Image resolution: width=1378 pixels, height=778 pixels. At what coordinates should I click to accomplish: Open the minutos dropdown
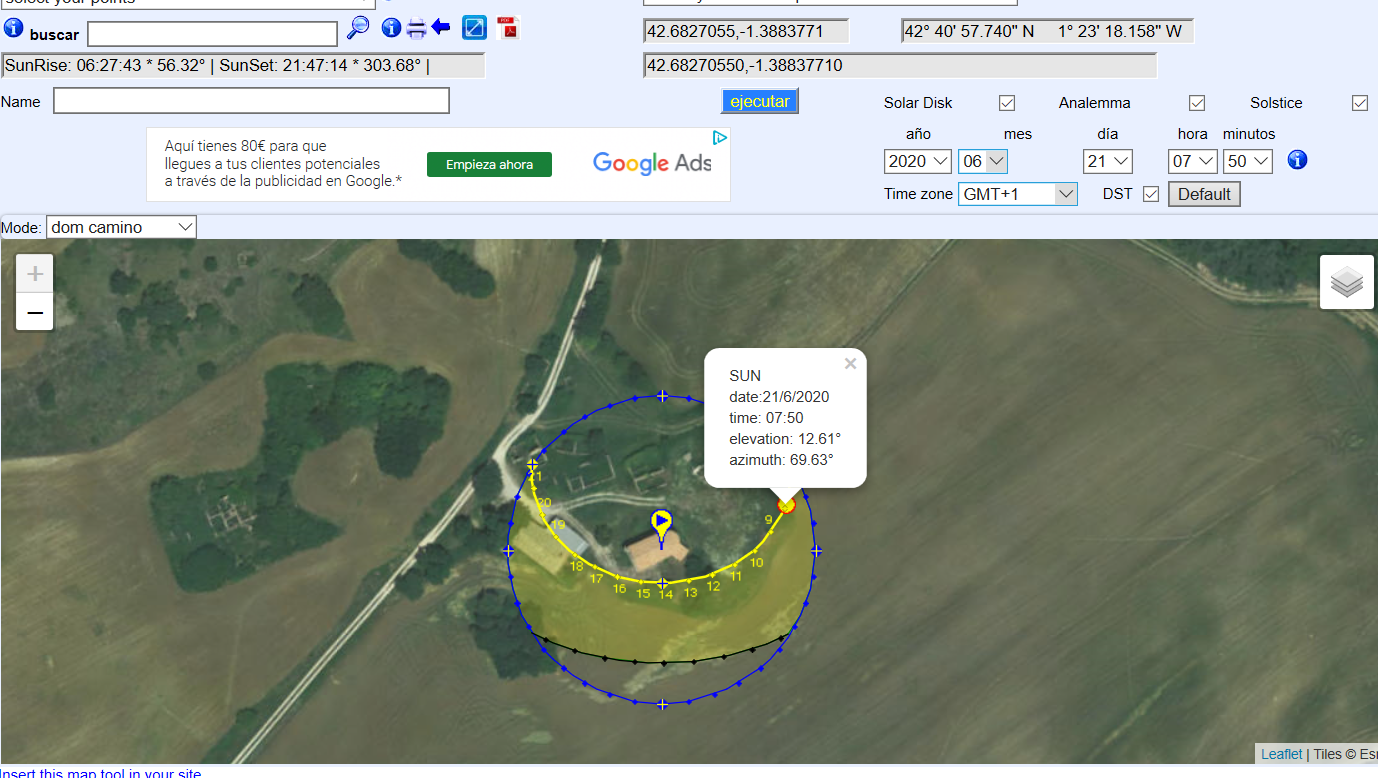pyautogui.click(x=1248, y=161)
